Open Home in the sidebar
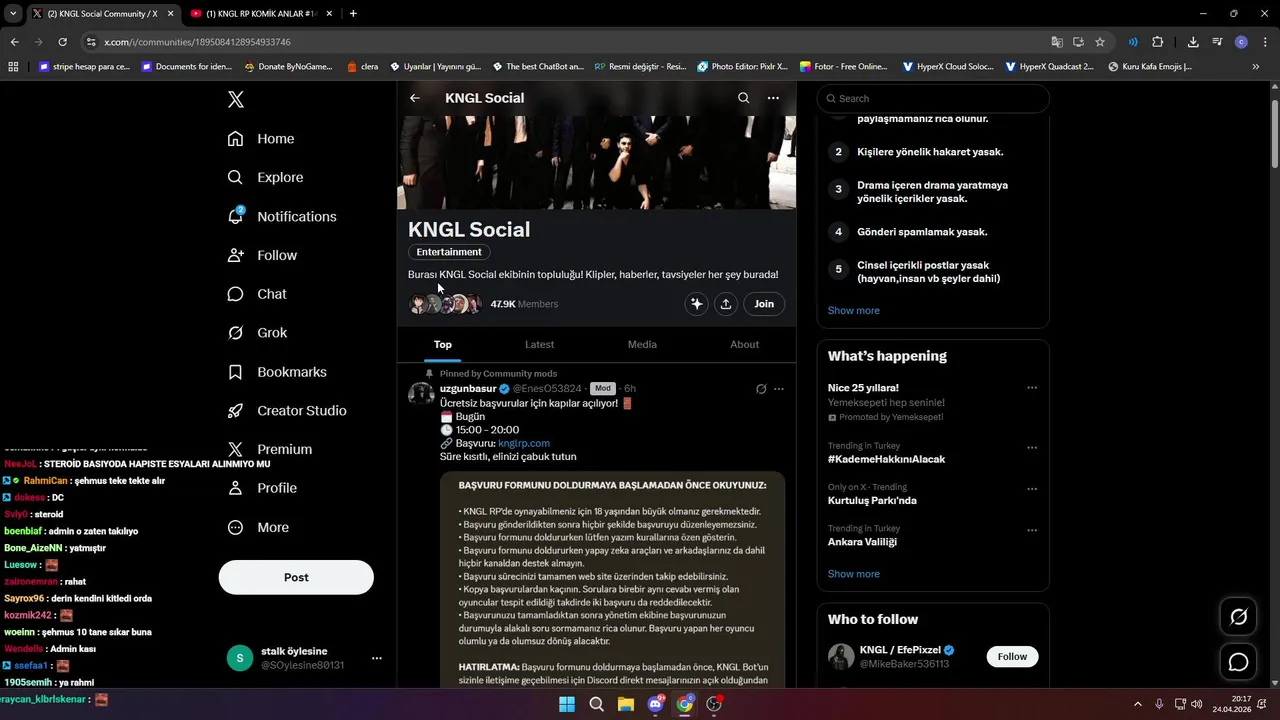Viewport: 1280px width, 720px height. (x=261, y=139)
